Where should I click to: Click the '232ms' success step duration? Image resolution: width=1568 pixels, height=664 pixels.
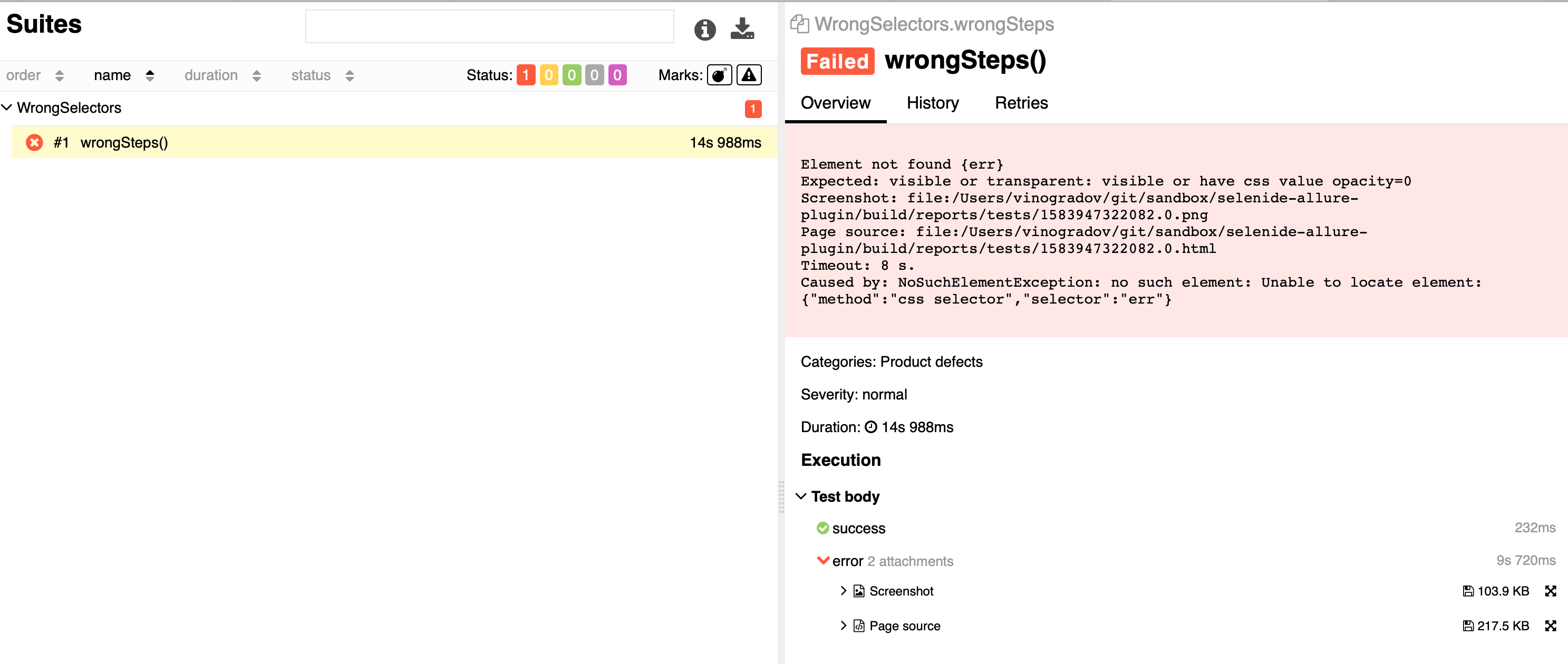(1535, 527)
